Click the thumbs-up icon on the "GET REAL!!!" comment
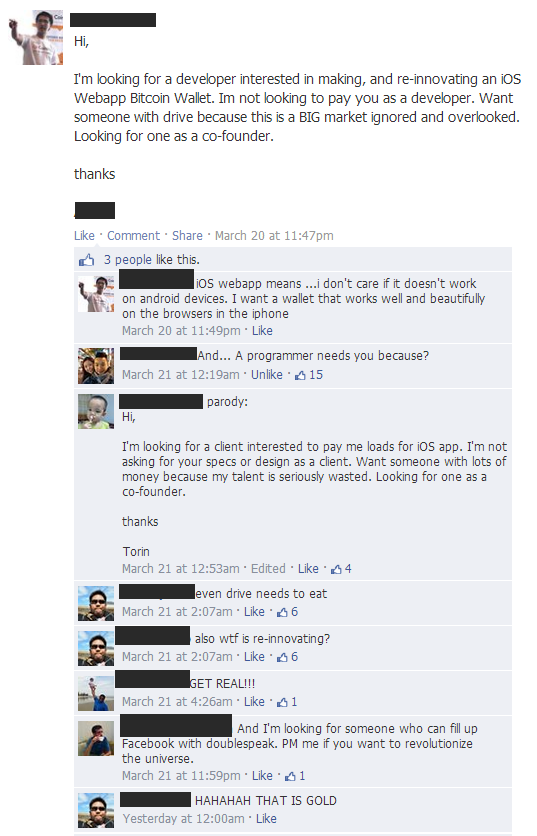This screenshot has height=836, width=537. [x=283, y=702]
